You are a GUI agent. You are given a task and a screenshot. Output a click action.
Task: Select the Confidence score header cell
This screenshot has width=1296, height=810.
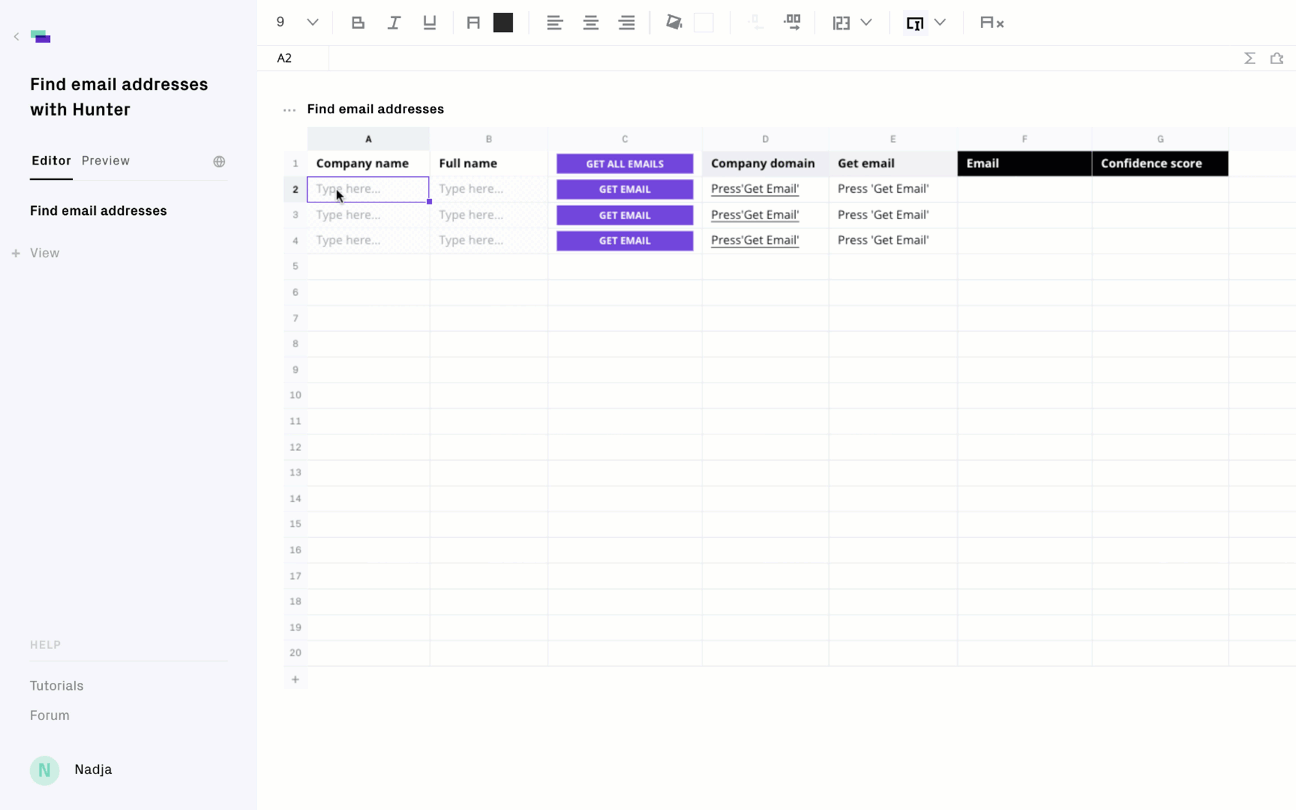(1160, 164)
